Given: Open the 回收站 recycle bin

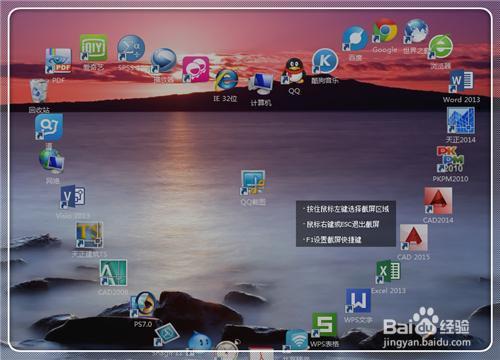Looking at the screenshot, I should click(x=39, y=91).
